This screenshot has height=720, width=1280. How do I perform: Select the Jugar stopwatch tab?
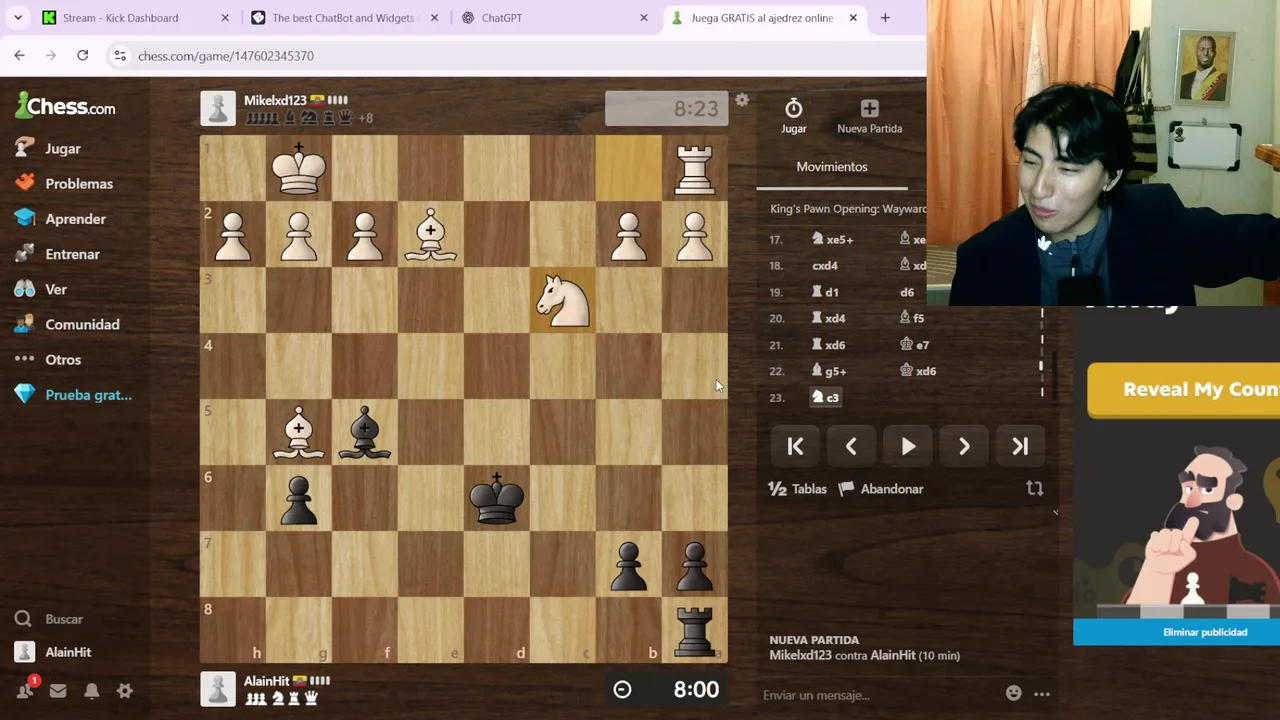tap(793, 116)
